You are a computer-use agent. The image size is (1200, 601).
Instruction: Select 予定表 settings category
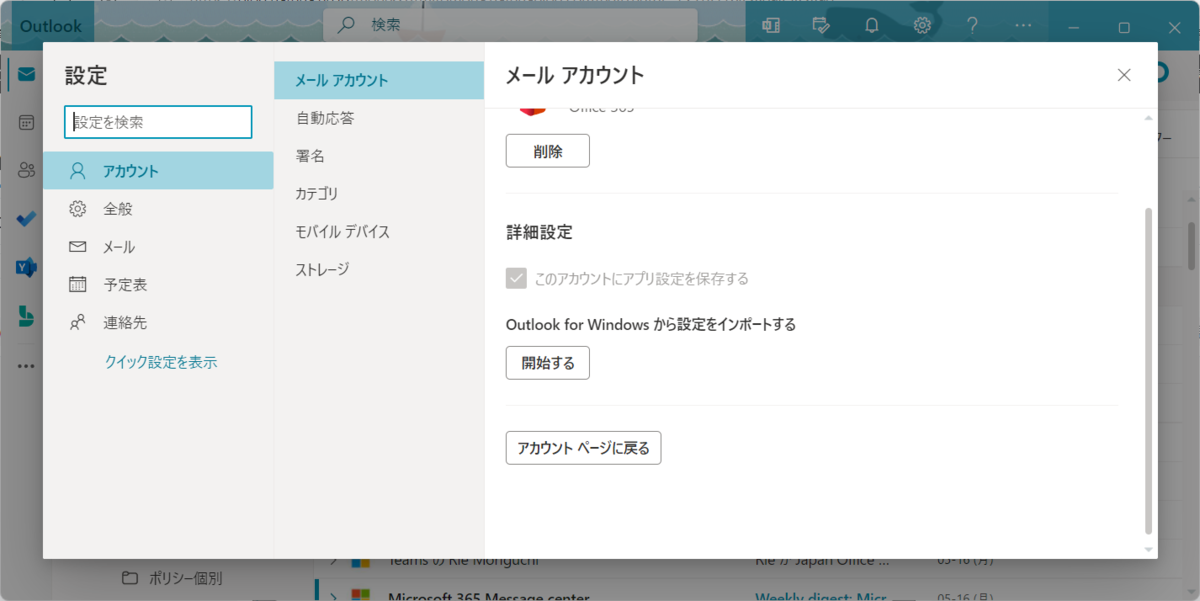[158, 285]
